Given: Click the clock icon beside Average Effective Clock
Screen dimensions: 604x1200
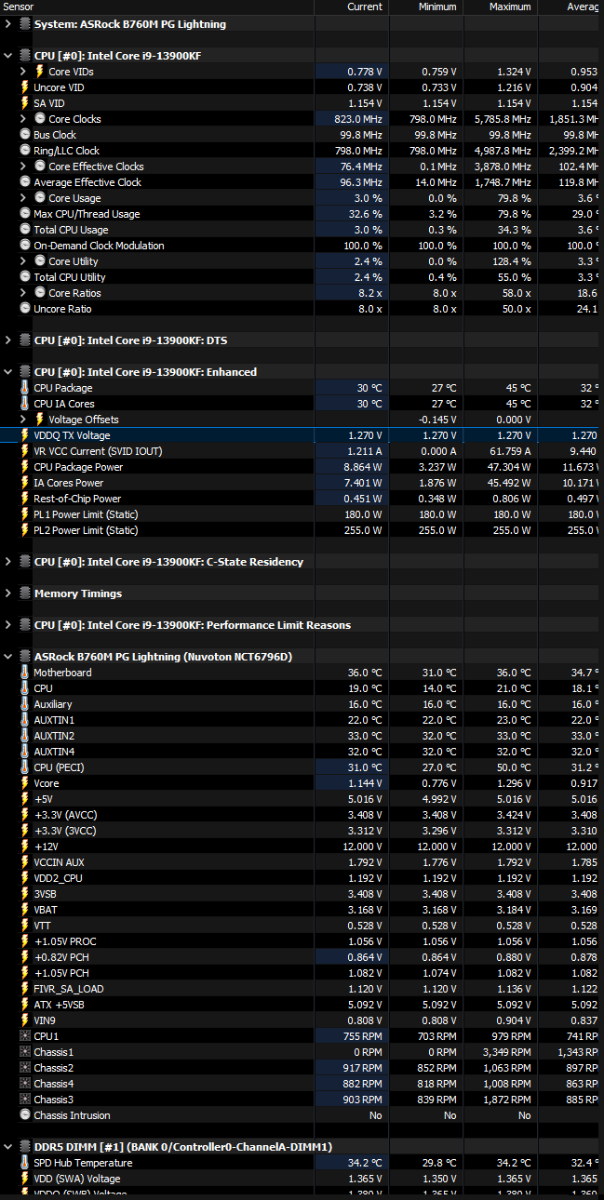Looking at the screenshot, I should coord(25,182).
